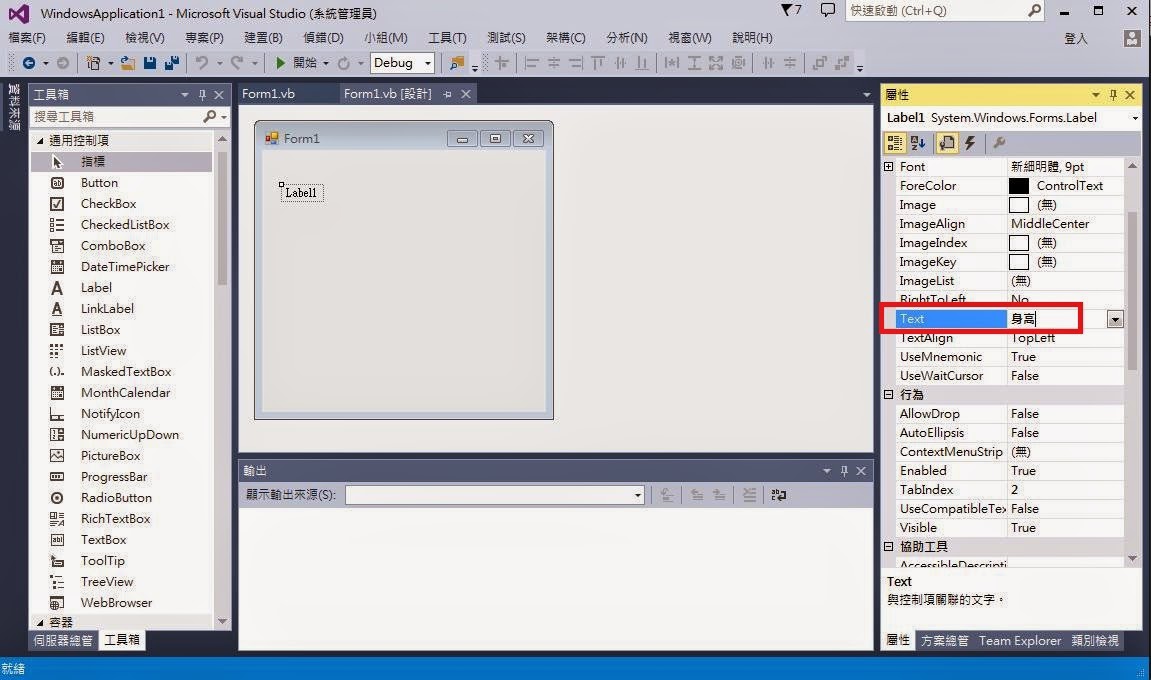Click the Image property empty swatch
The width and height of the screenshot is (1151, 680).
coord(1018,206)
